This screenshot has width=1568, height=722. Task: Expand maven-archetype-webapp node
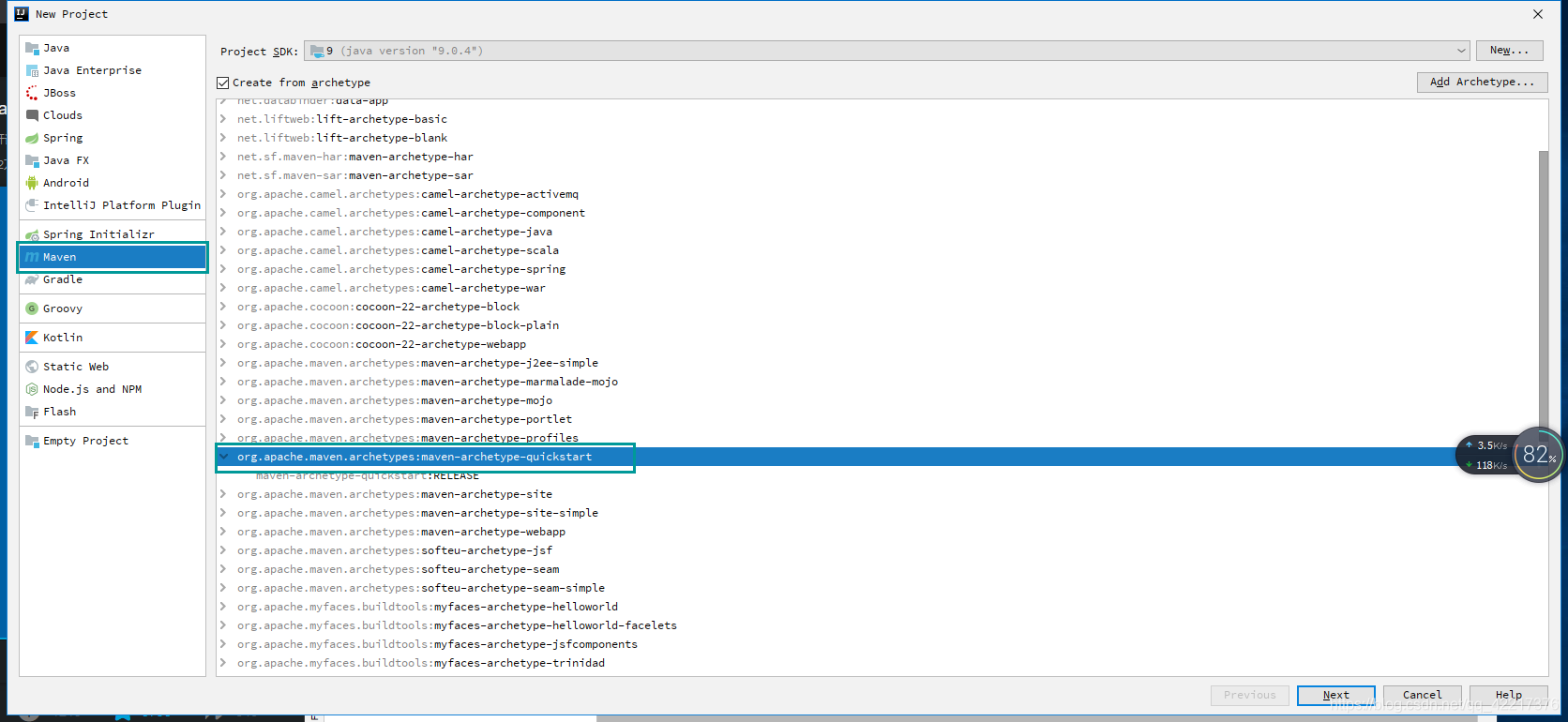click(223, 532)
